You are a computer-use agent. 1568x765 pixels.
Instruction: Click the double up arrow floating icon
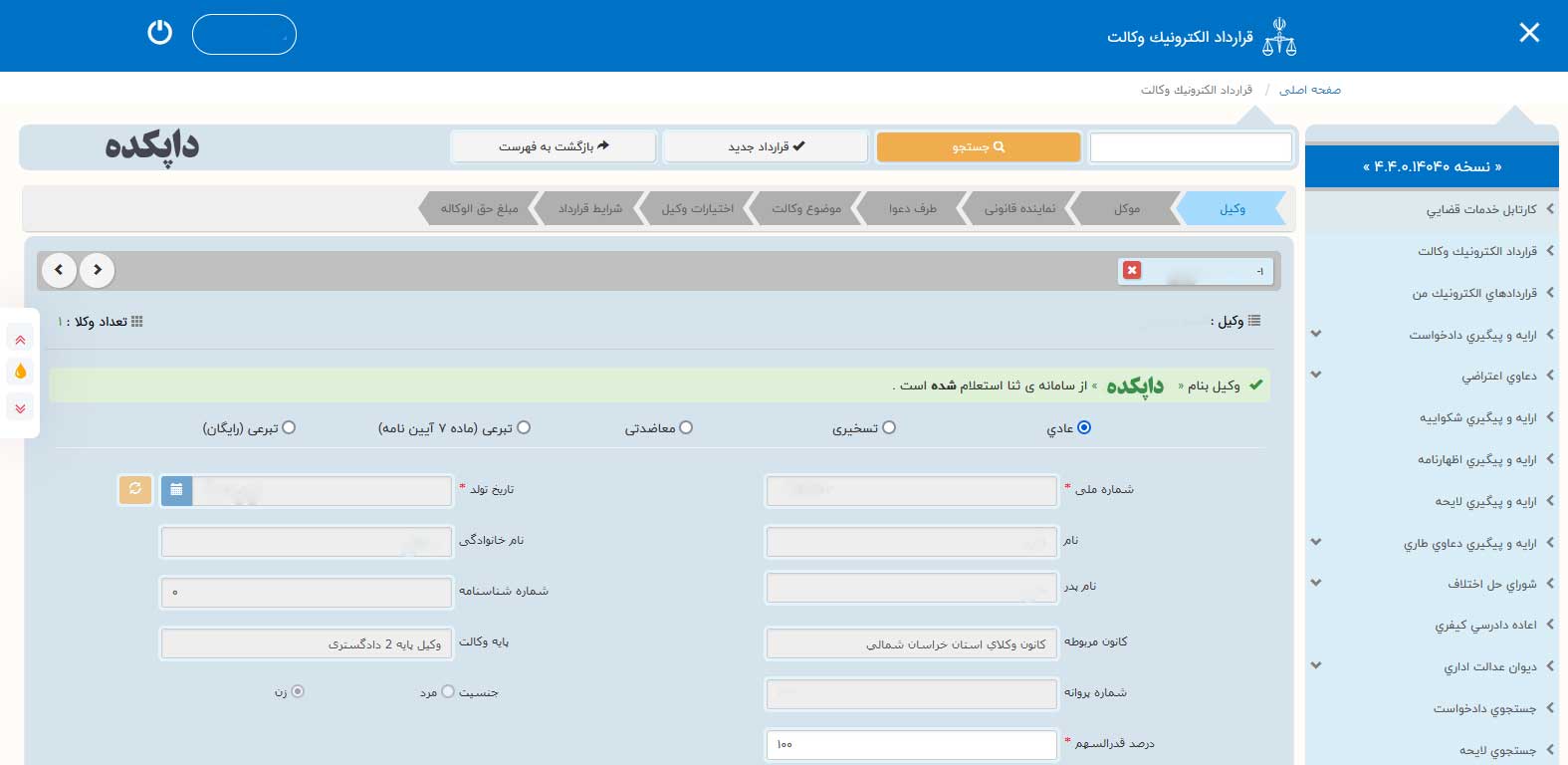pyautogui.click(x=20, y=340)
